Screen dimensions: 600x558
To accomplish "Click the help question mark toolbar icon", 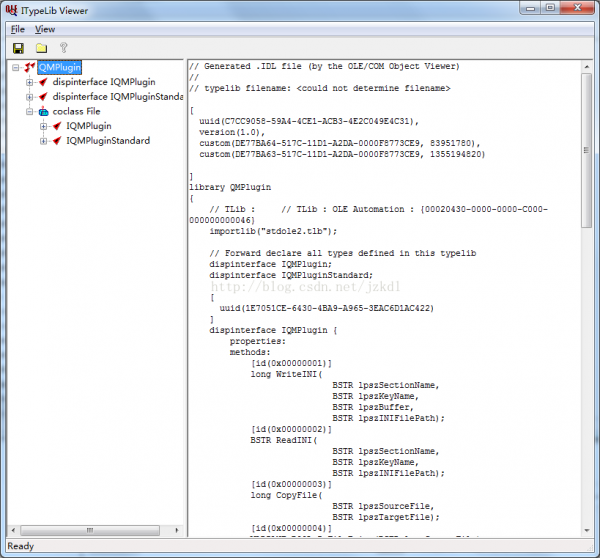I will point(64,47).
